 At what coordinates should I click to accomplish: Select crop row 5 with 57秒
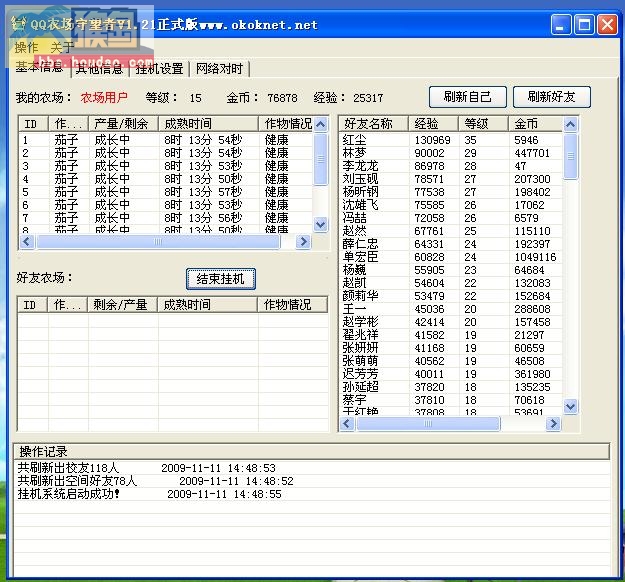tap(166, 192)
